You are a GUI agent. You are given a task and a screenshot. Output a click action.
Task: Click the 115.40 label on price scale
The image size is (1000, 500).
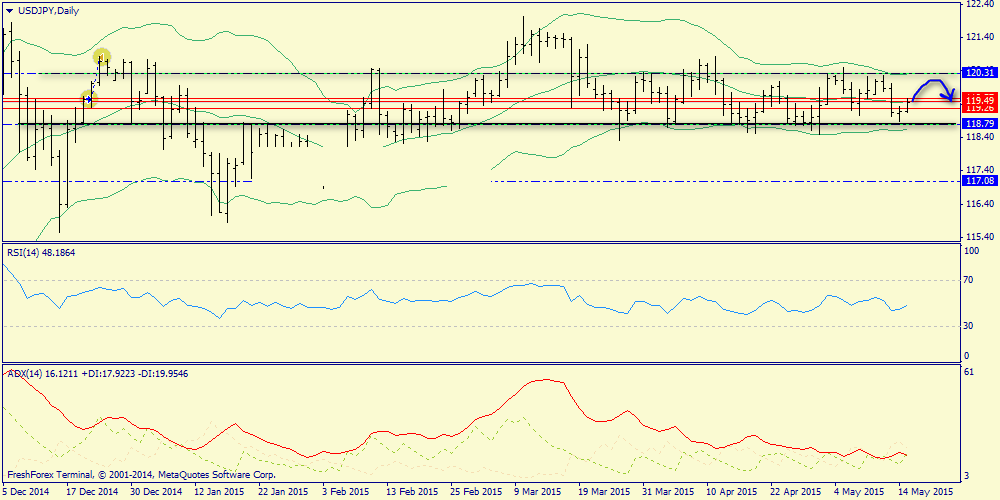[979, 237]
